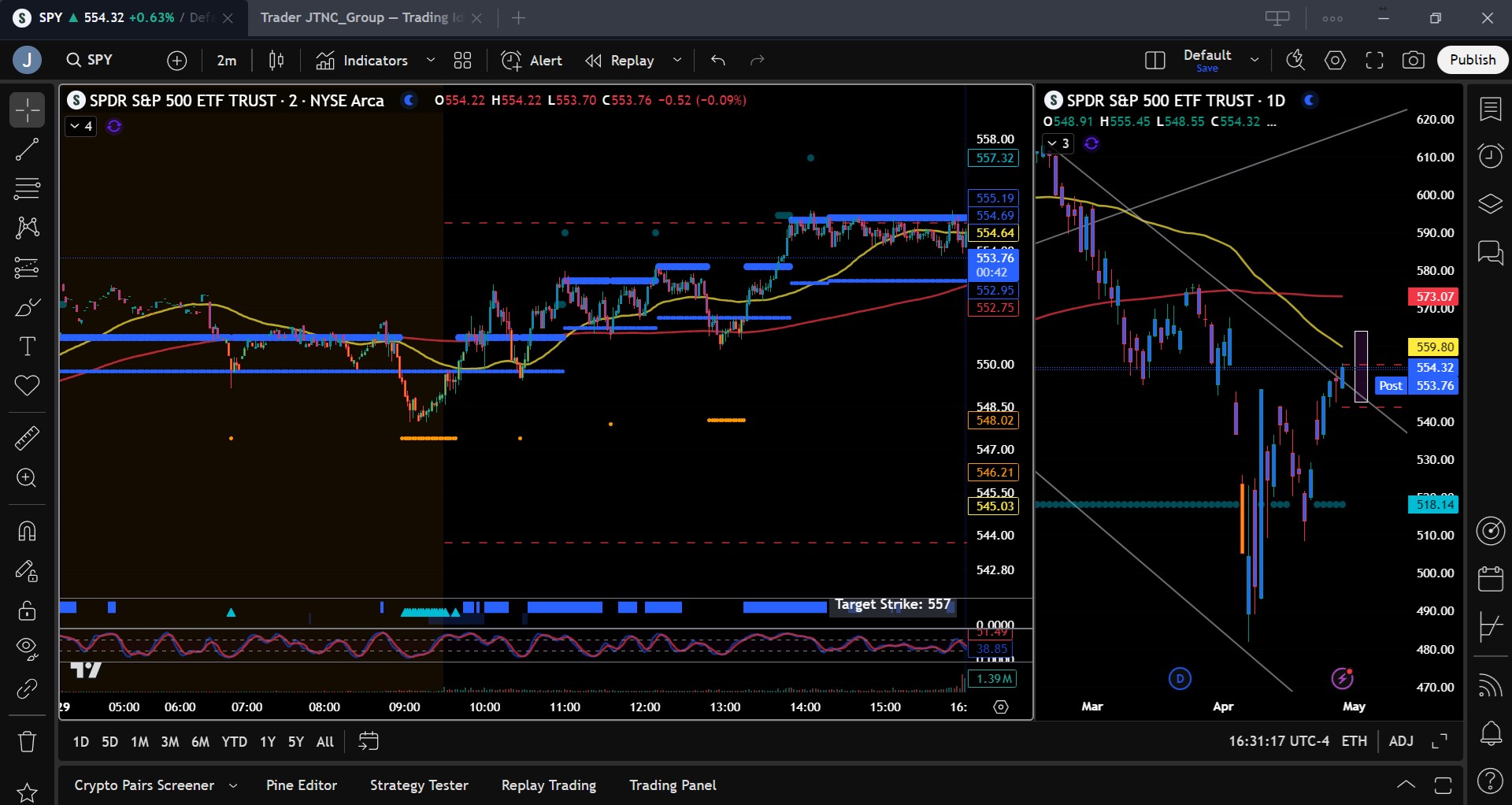Select the All date range
Image resolution: width=1512 pixels, height=805 pixels.
(x=325, y=741)
